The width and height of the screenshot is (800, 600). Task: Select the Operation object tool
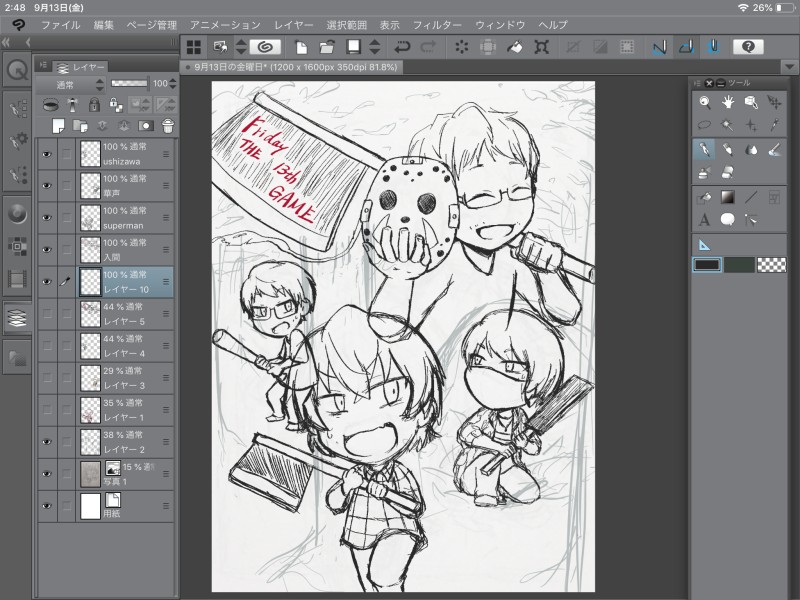tap(751, 103)
